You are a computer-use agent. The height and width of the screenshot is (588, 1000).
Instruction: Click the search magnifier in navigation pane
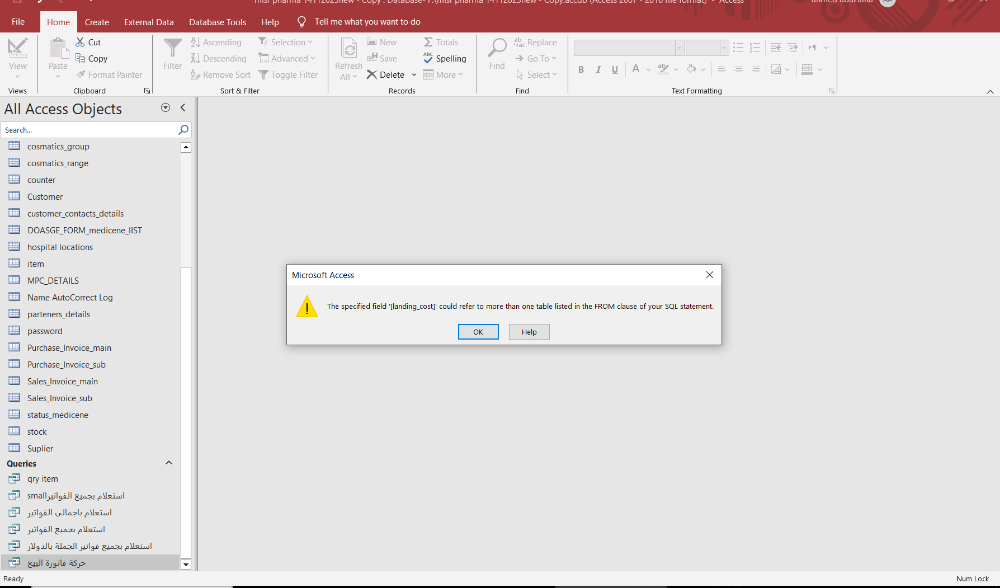click(183, 130)
